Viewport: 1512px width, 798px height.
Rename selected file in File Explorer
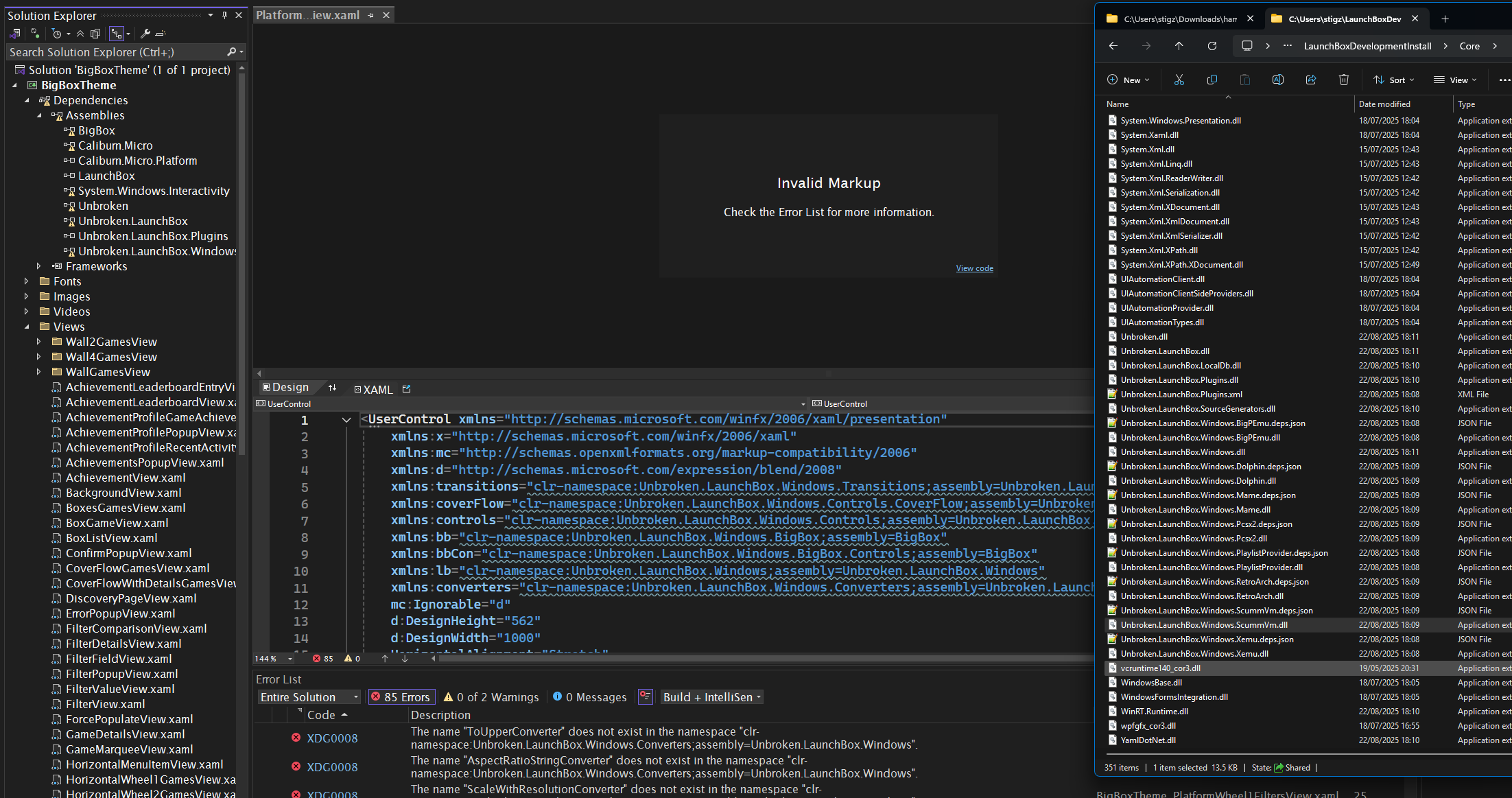[1278, 80]
